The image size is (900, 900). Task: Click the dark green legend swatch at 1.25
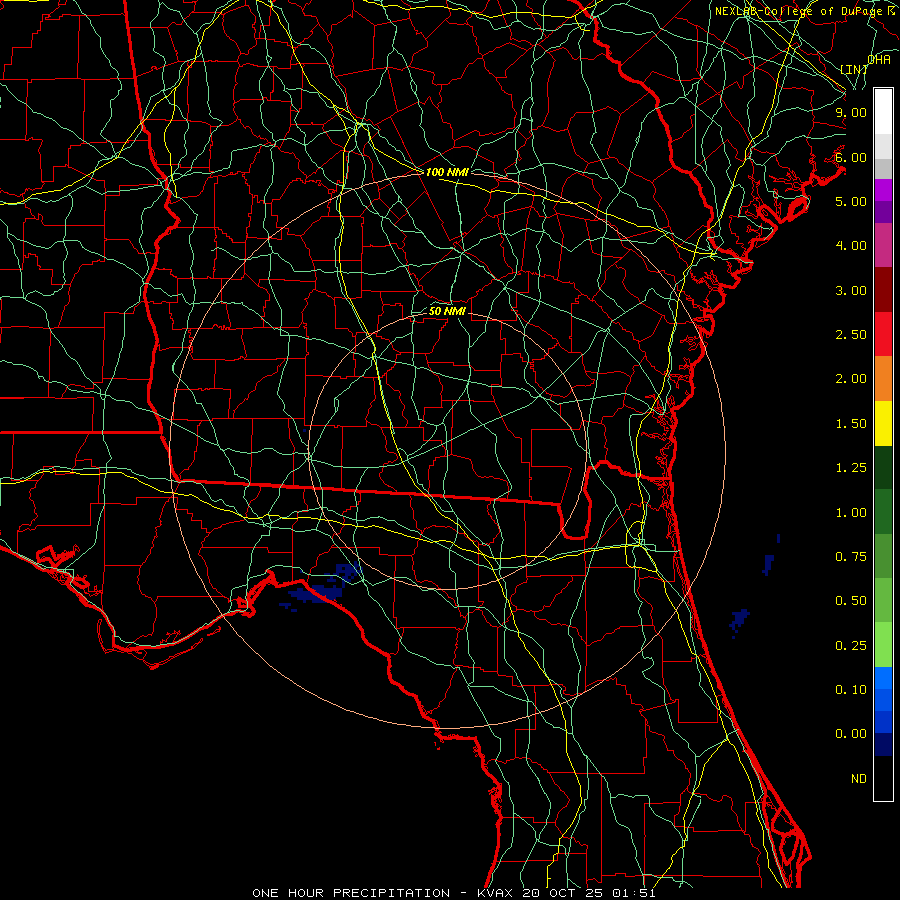click(x=883, y=468)
